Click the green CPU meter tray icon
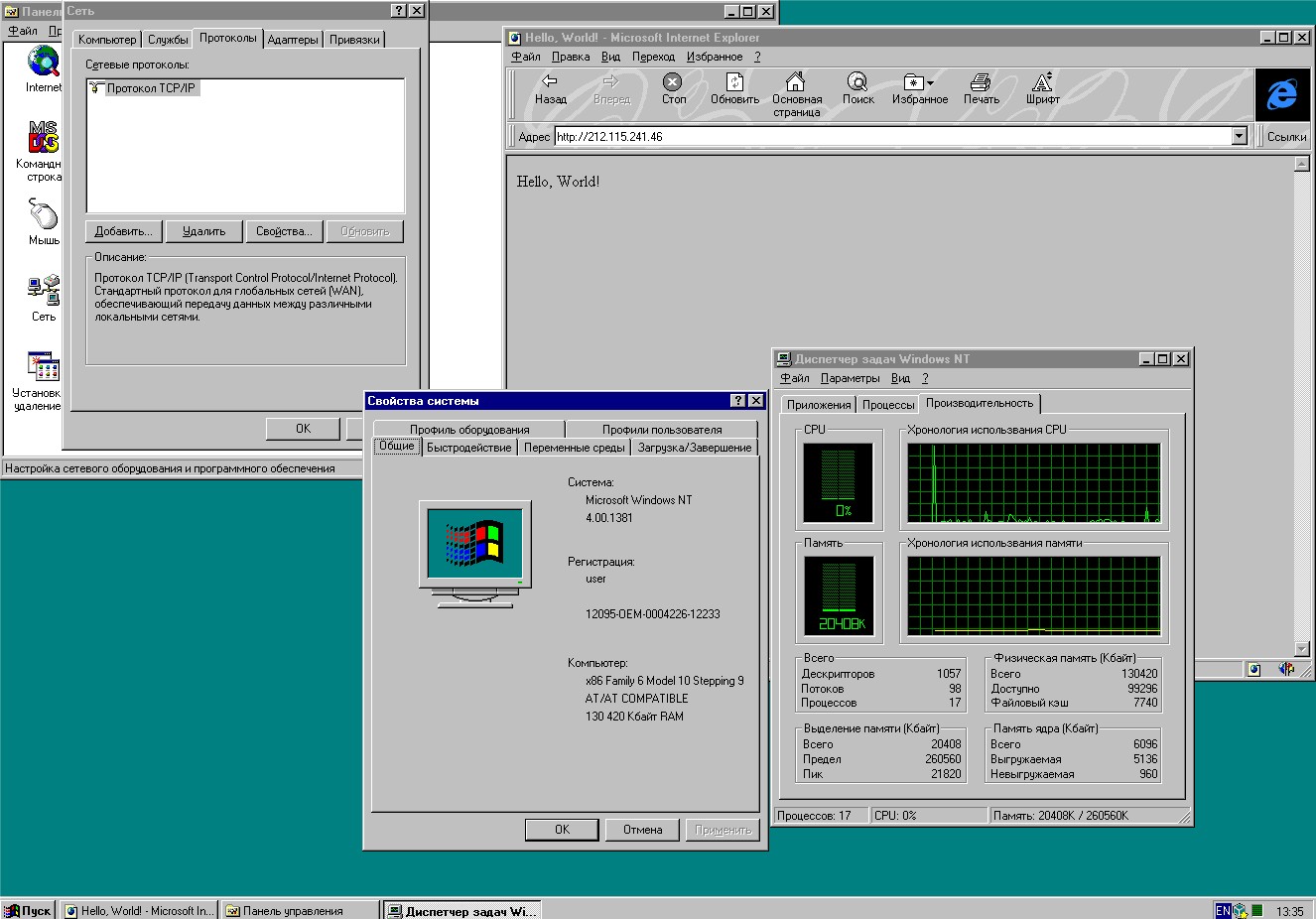1316x919 pixels. (1257, 910)
